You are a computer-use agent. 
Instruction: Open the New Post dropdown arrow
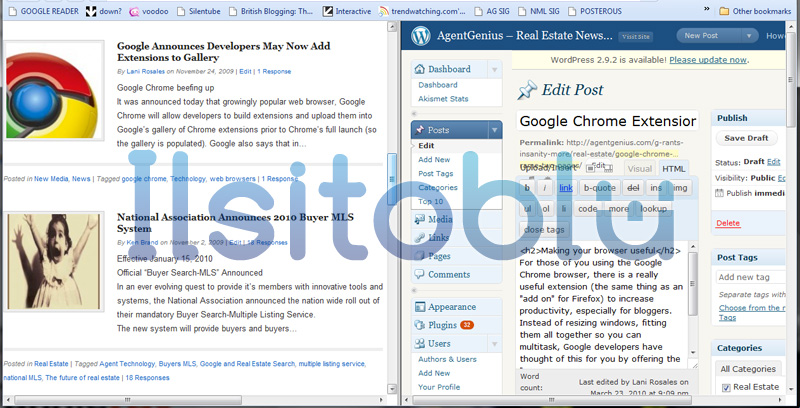(749, 36)
